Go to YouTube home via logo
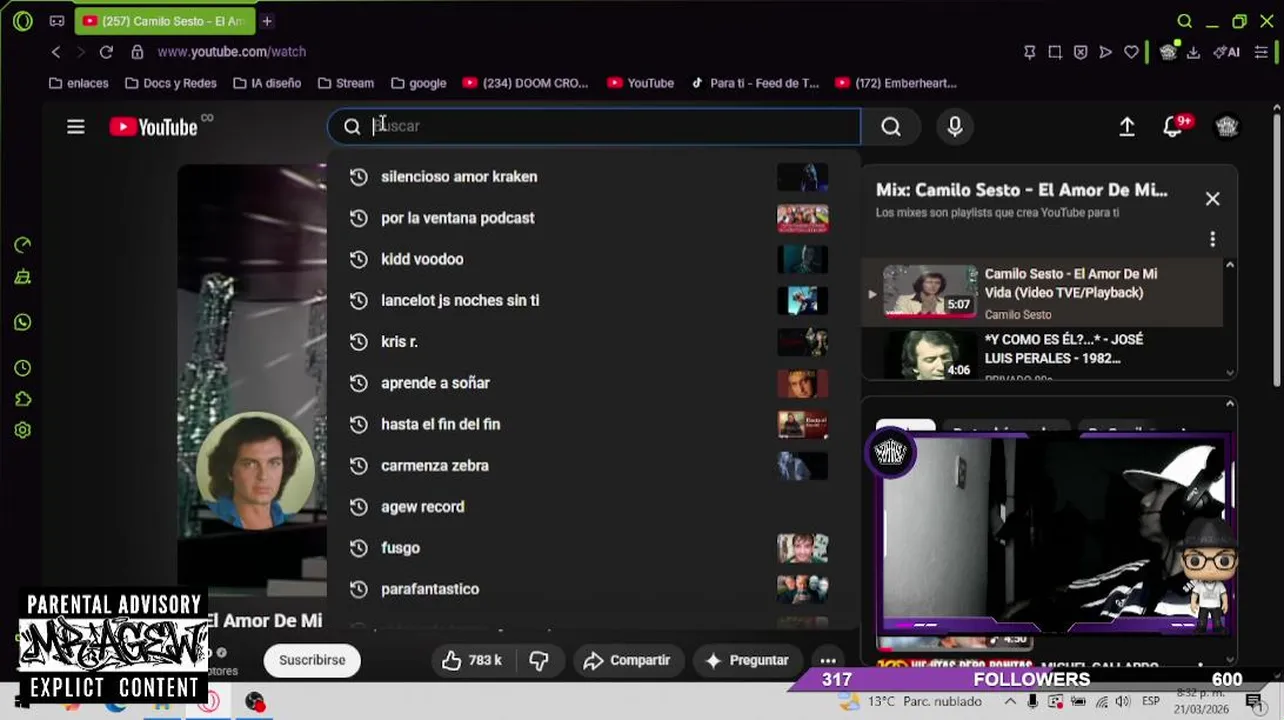Screen dimensions: 1284x720 click(154, 127)
